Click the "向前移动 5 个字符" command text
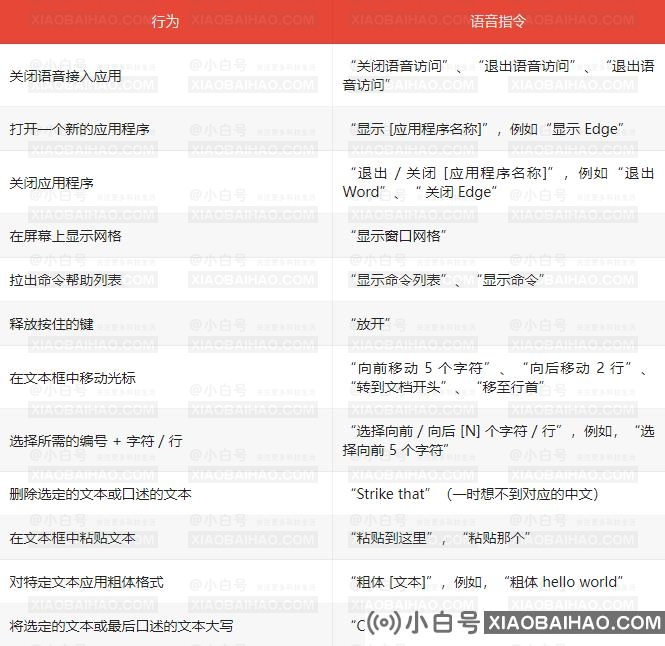Screen dimensions: 665x646 (x=420, y=368)
